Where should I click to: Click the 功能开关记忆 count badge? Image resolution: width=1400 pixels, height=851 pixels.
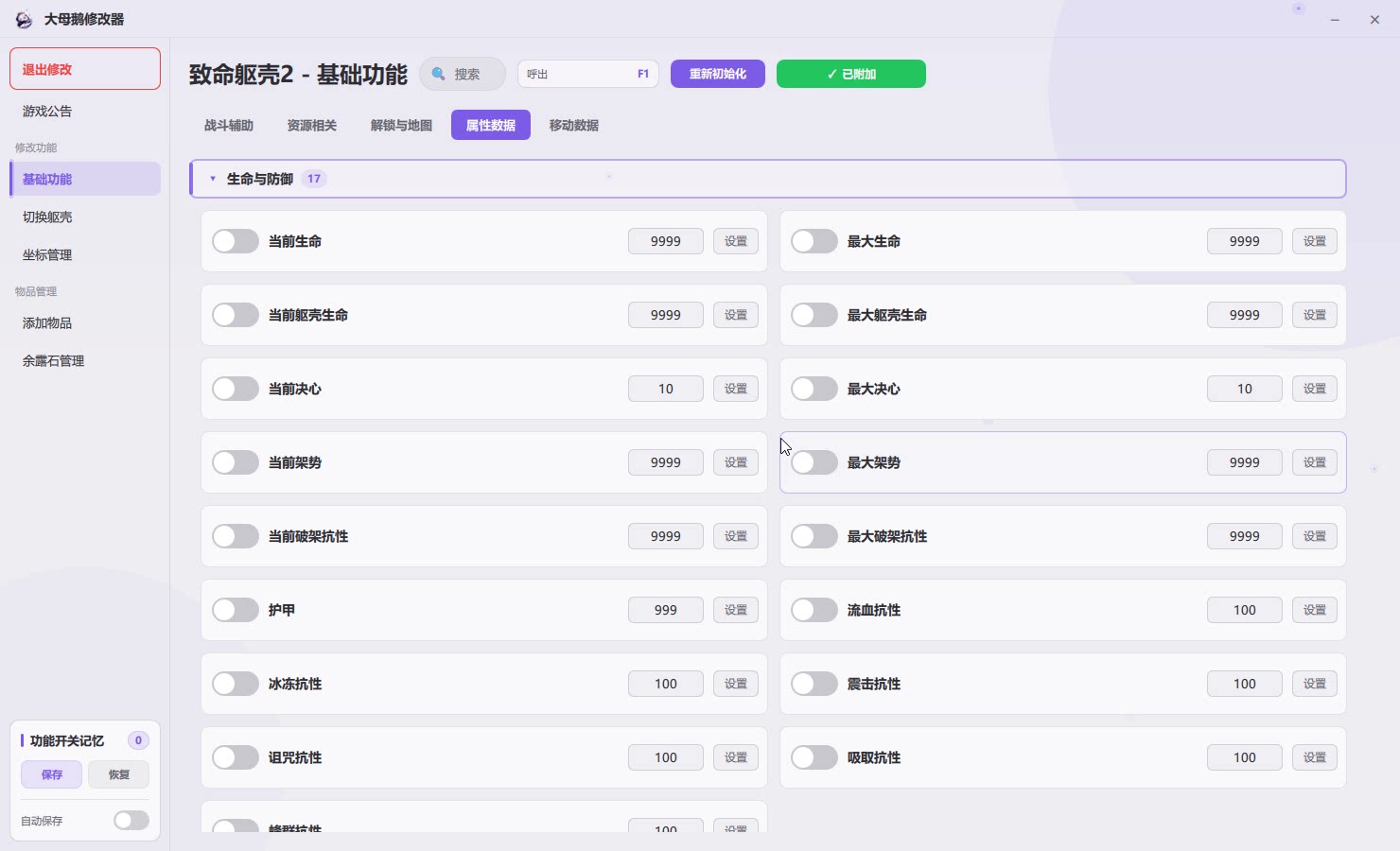coord(138,740)
